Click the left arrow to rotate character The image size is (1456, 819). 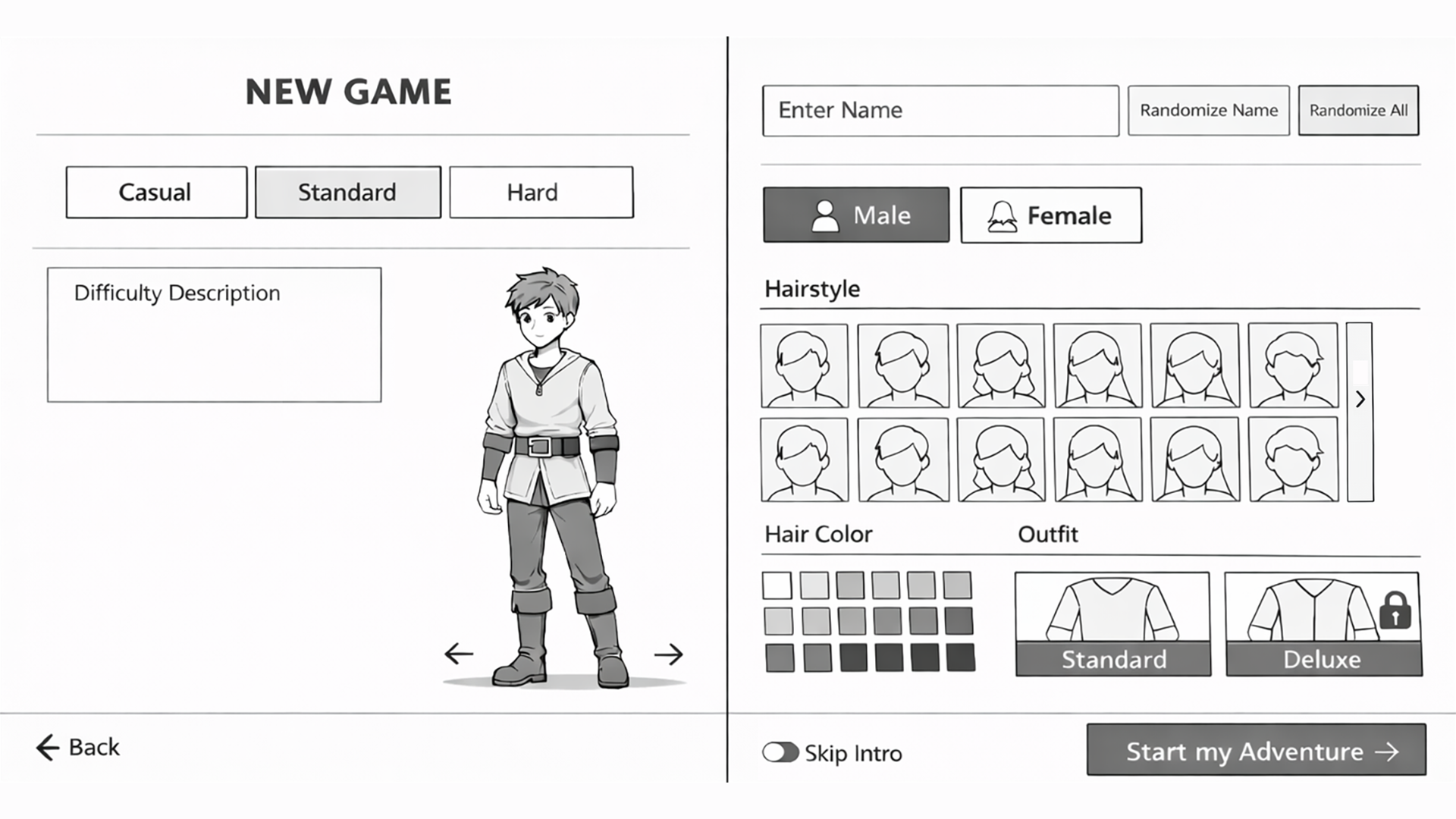click(x=460, y=652)
